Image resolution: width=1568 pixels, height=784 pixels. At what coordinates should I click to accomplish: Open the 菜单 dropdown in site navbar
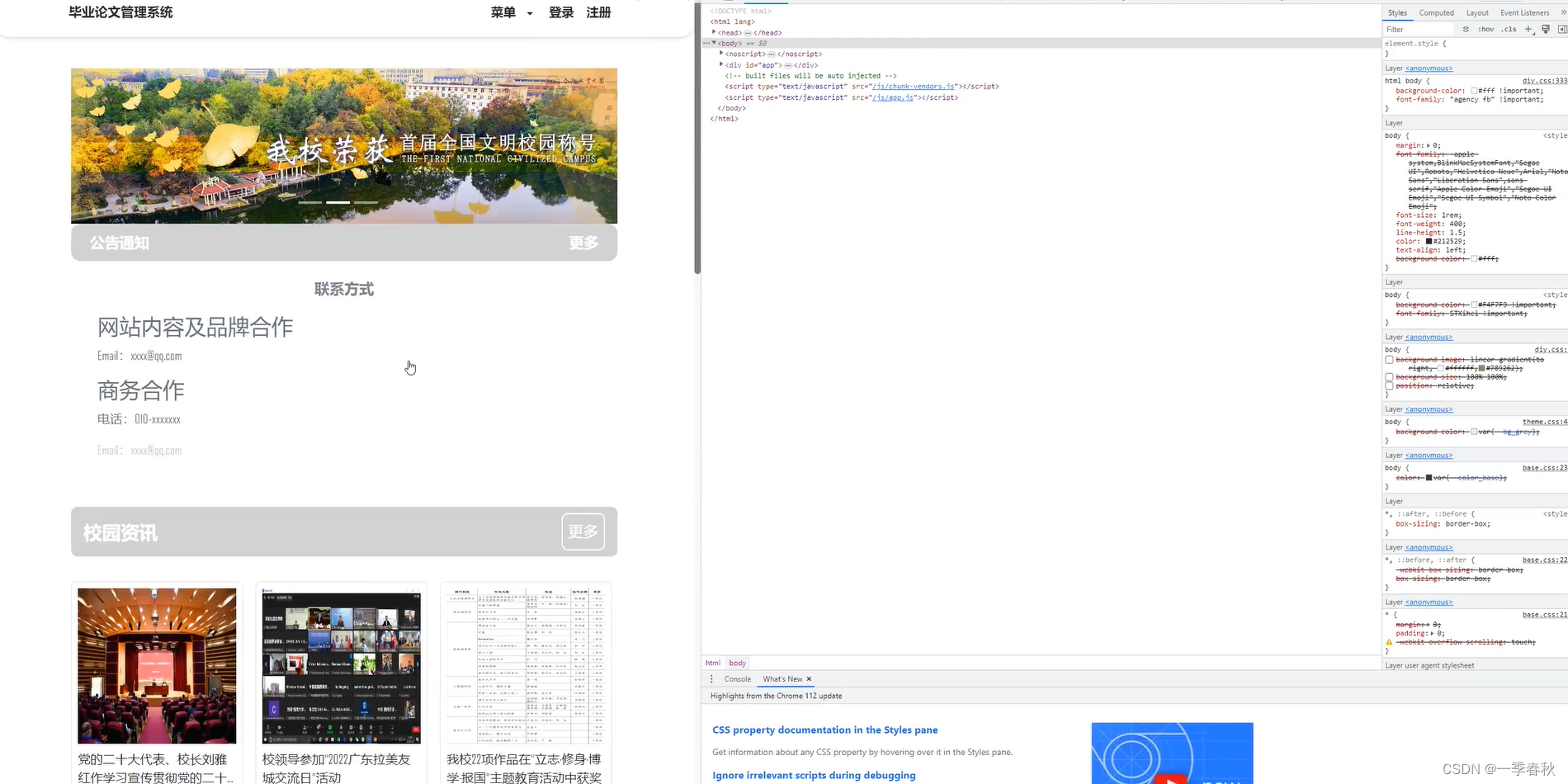point(512,12)
